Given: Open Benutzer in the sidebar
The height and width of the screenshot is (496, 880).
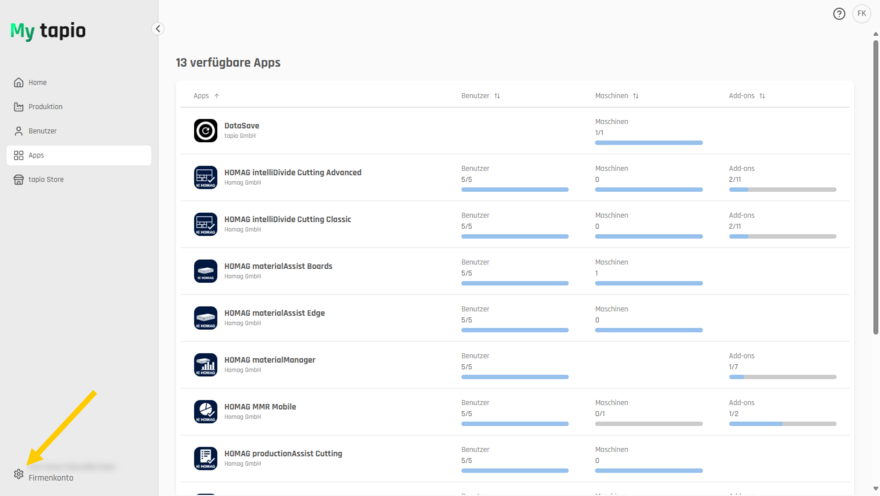Looking at the screenshot, I should (79, 131).
